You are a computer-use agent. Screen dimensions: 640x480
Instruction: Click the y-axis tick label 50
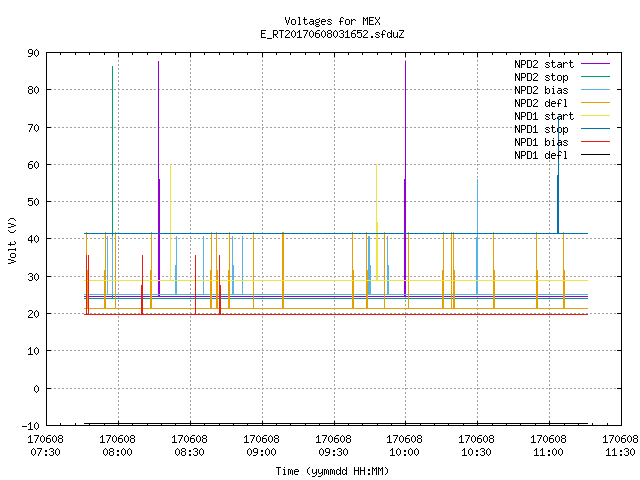[x=33, y=202]
